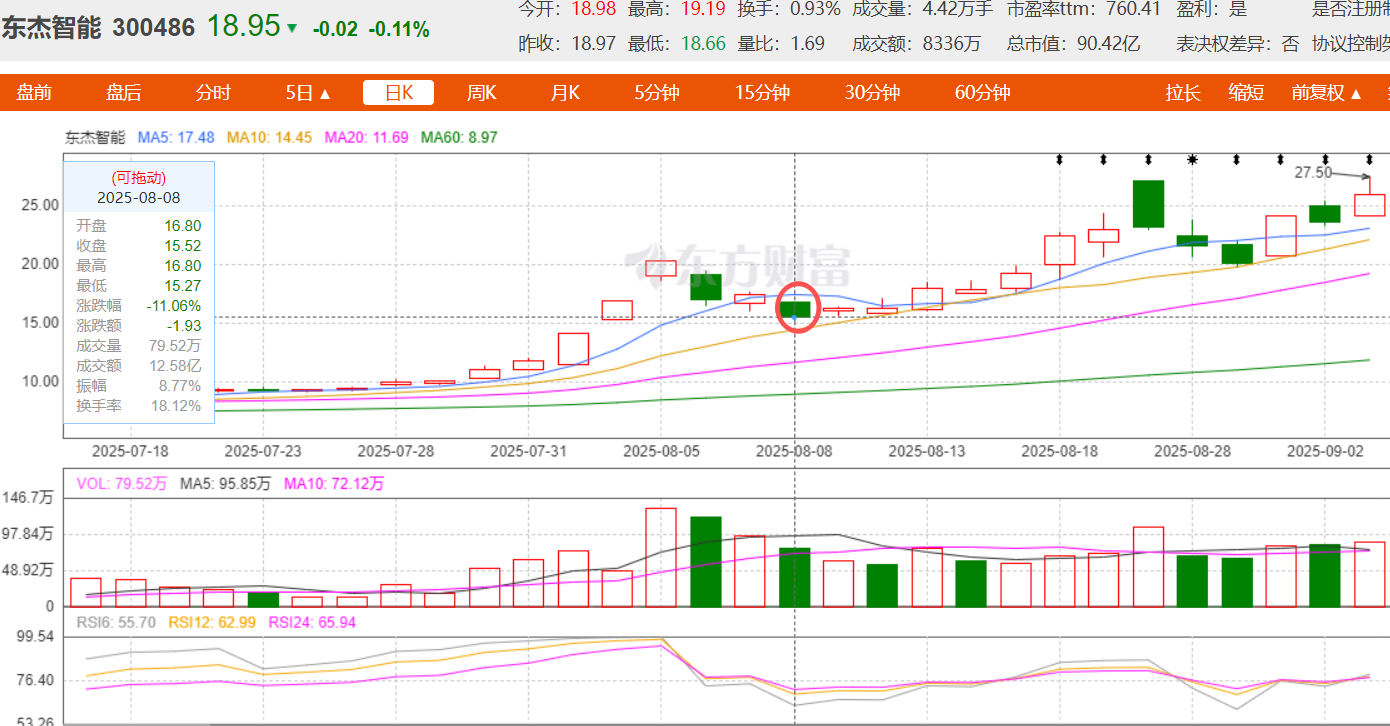
Task: Click the 昨收 18.97 previous close
Action: pos(569,43)
